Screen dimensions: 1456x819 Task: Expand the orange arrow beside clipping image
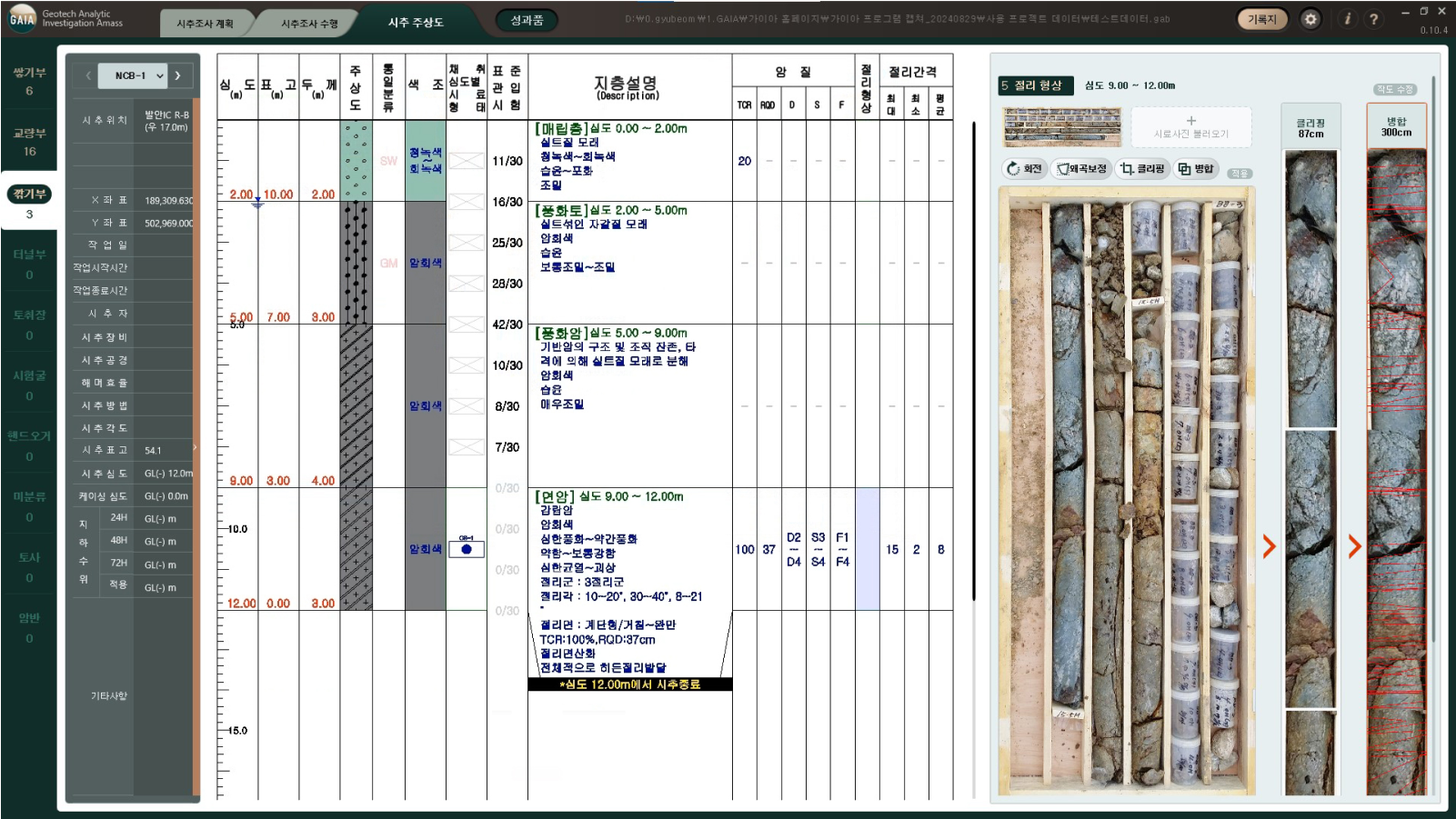1269,546
